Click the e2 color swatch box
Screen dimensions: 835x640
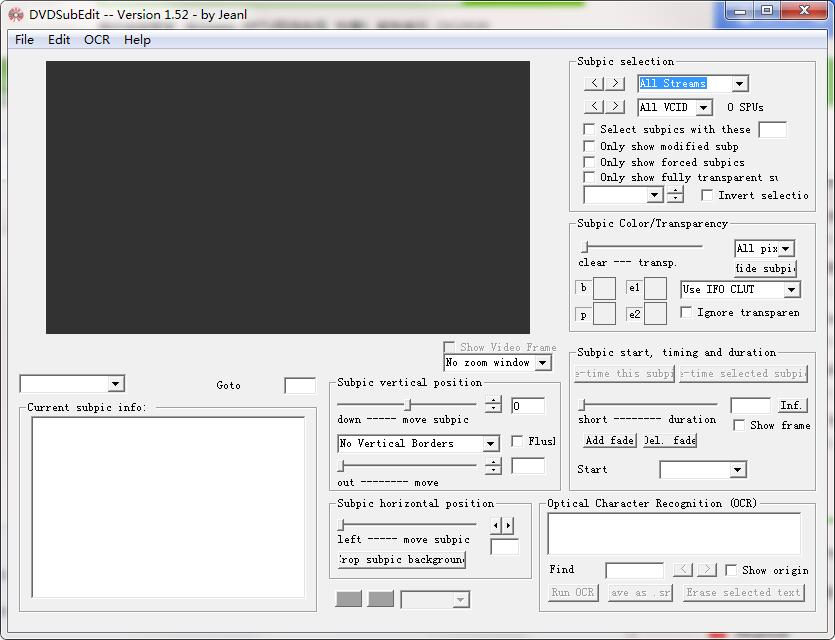tap(656, 314)
